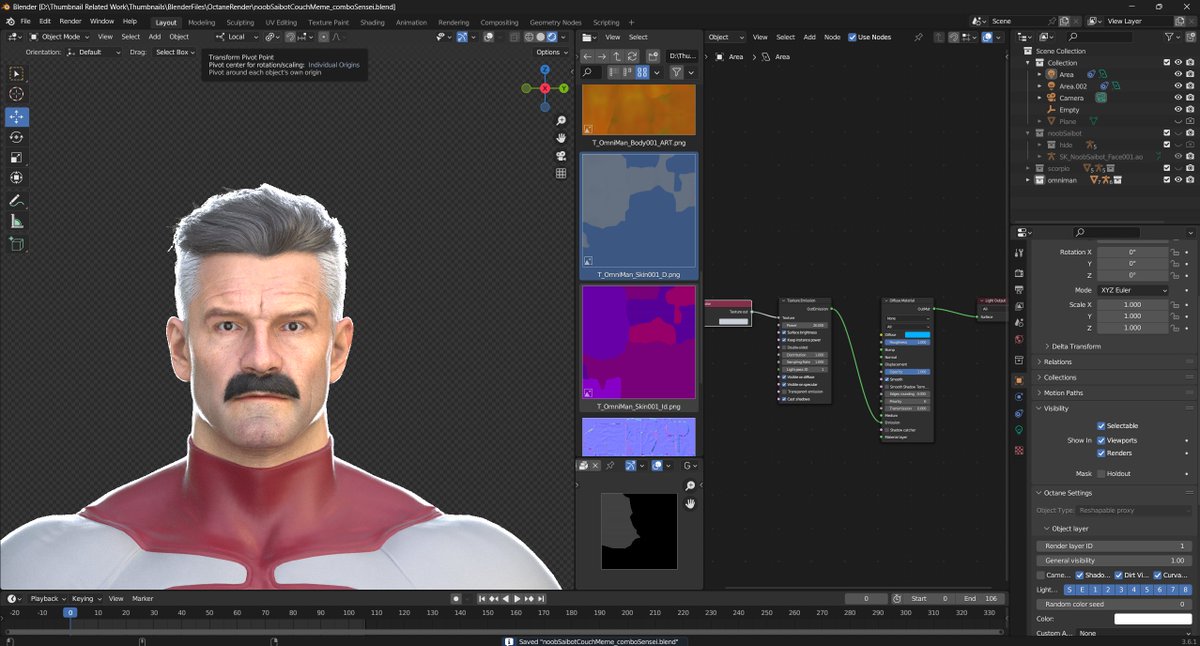Expand the scorpio collection

tap(1027, 168)
